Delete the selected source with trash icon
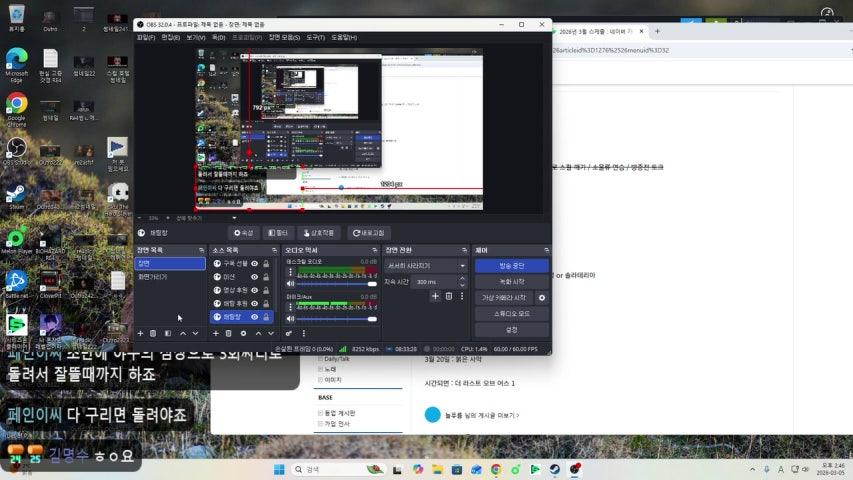Viewport: 853px width, 480px height. click(x=229, y=333)
